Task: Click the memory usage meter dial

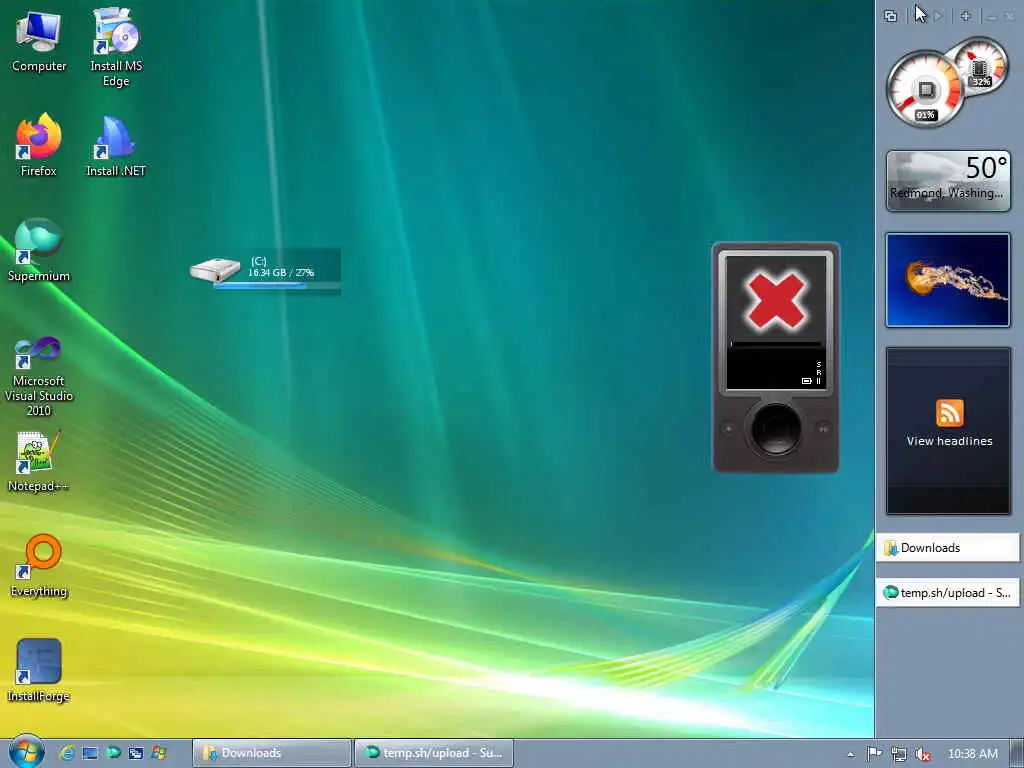Action: point(980,64)
